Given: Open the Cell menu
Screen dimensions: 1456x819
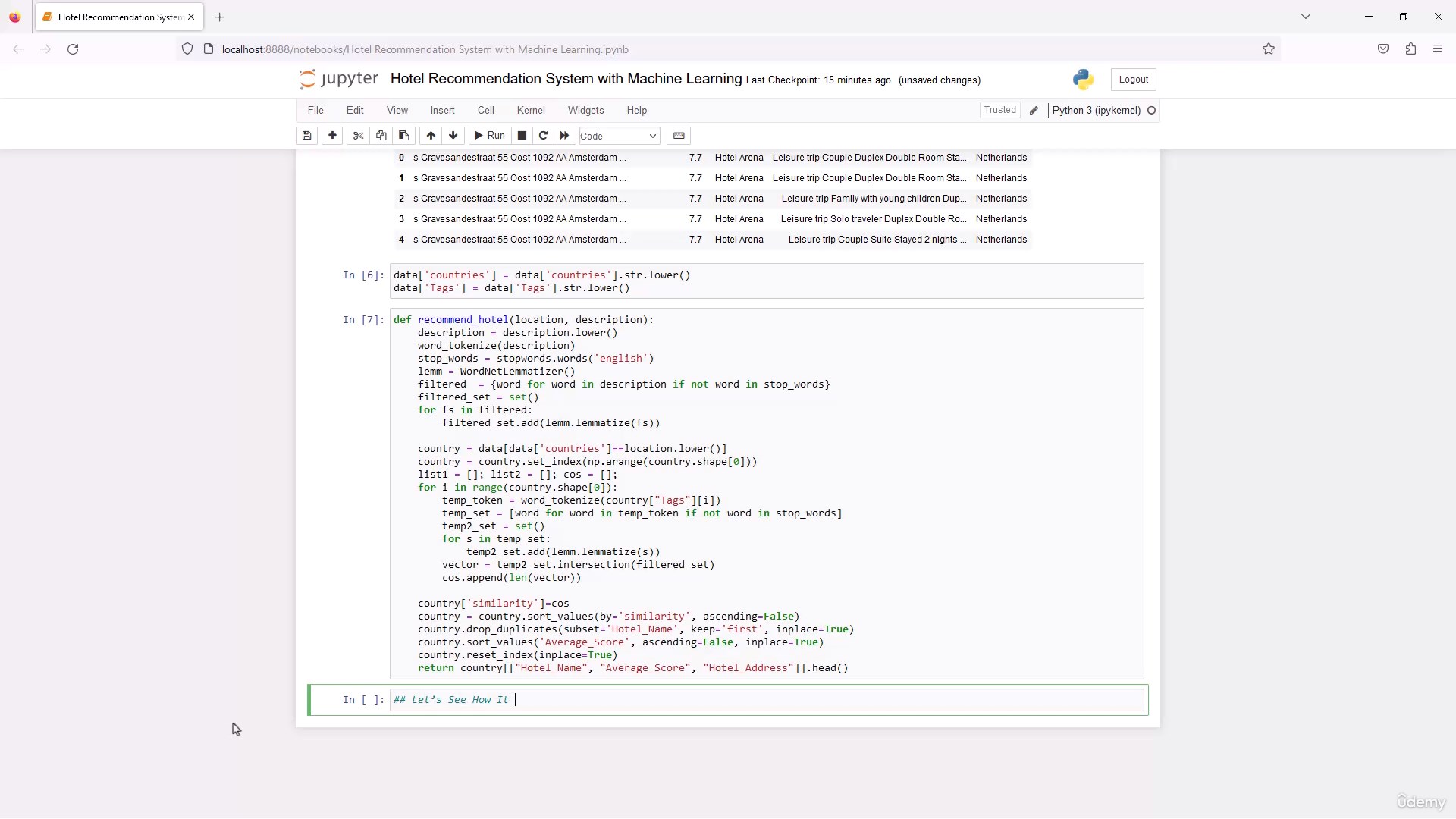Looking at the screenshot, I should point(485,111).
